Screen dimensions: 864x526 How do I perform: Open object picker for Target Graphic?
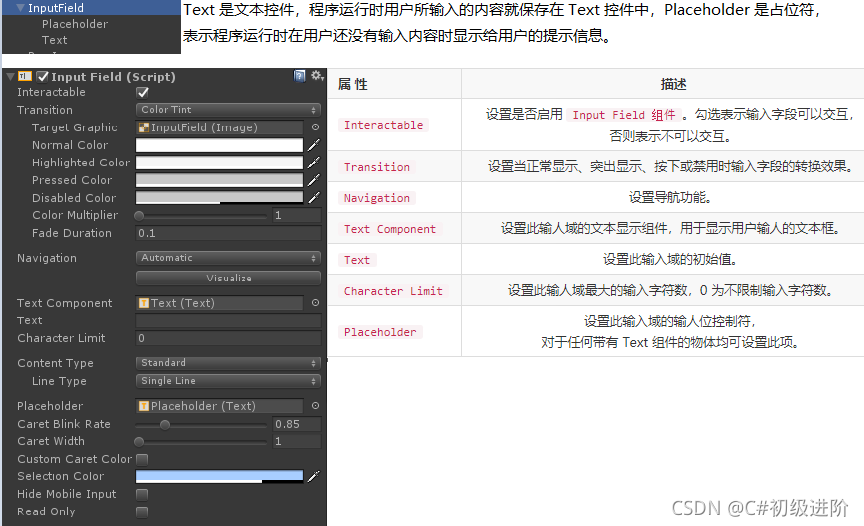315,128
